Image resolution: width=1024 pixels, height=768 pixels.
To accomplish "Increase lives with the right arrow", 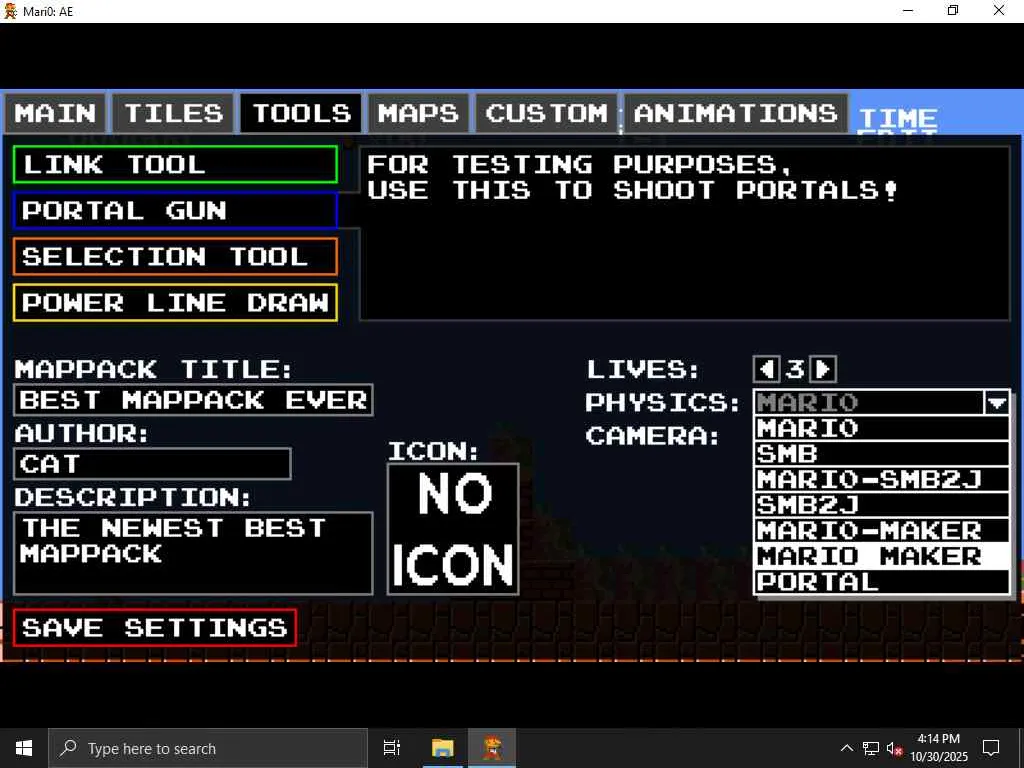I will click(x=823, y=370).
